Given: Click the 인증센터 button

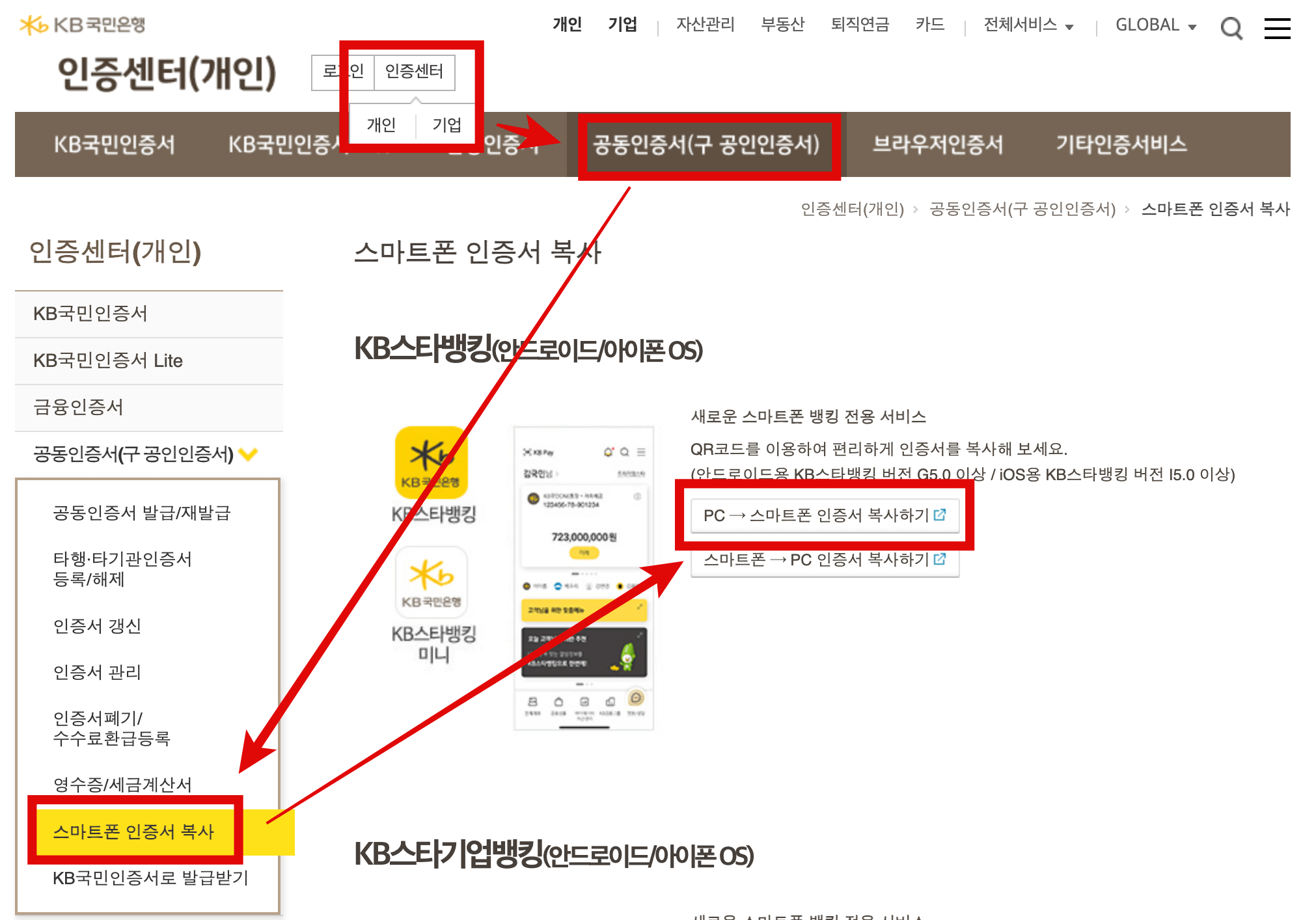Looking at the screenshot, I should pos(415,72).
